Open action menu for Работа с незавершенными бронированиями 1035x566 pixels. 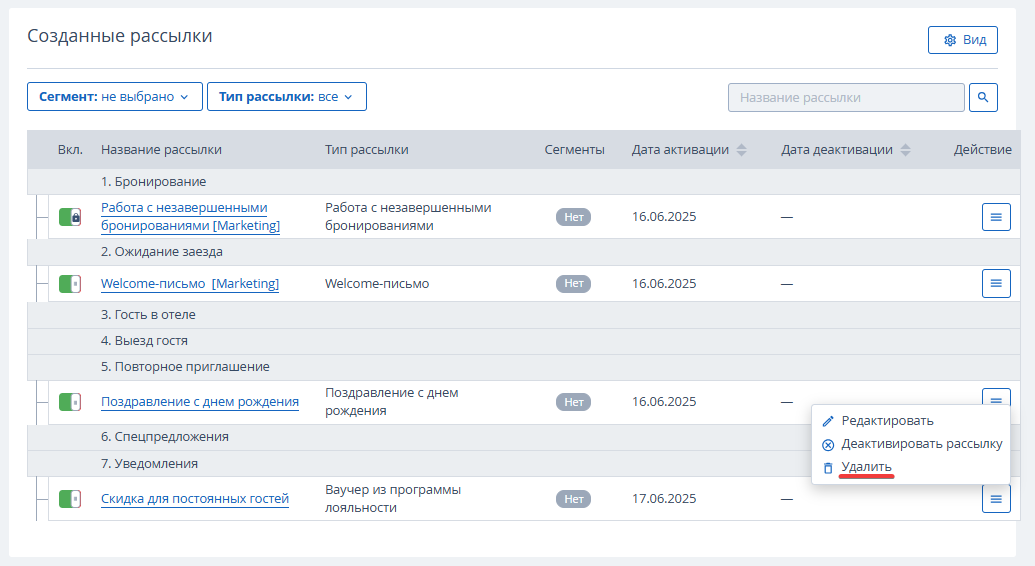tap(996, 217)
